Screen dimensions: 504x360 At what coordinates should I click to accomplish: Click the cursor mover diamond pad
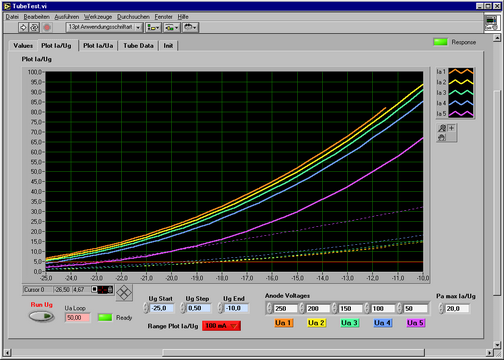(x=124, y=293)
